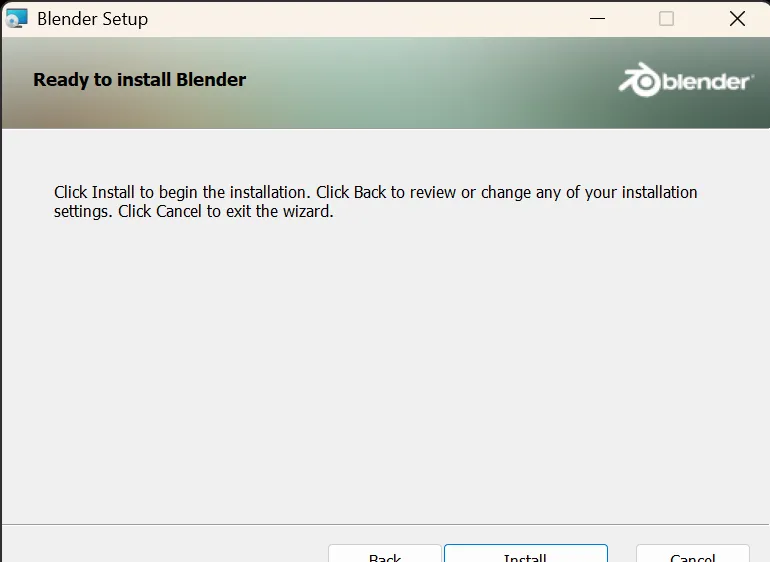Close the Blender Setup window
770x562 pixels.
click(x=737, y=19)
